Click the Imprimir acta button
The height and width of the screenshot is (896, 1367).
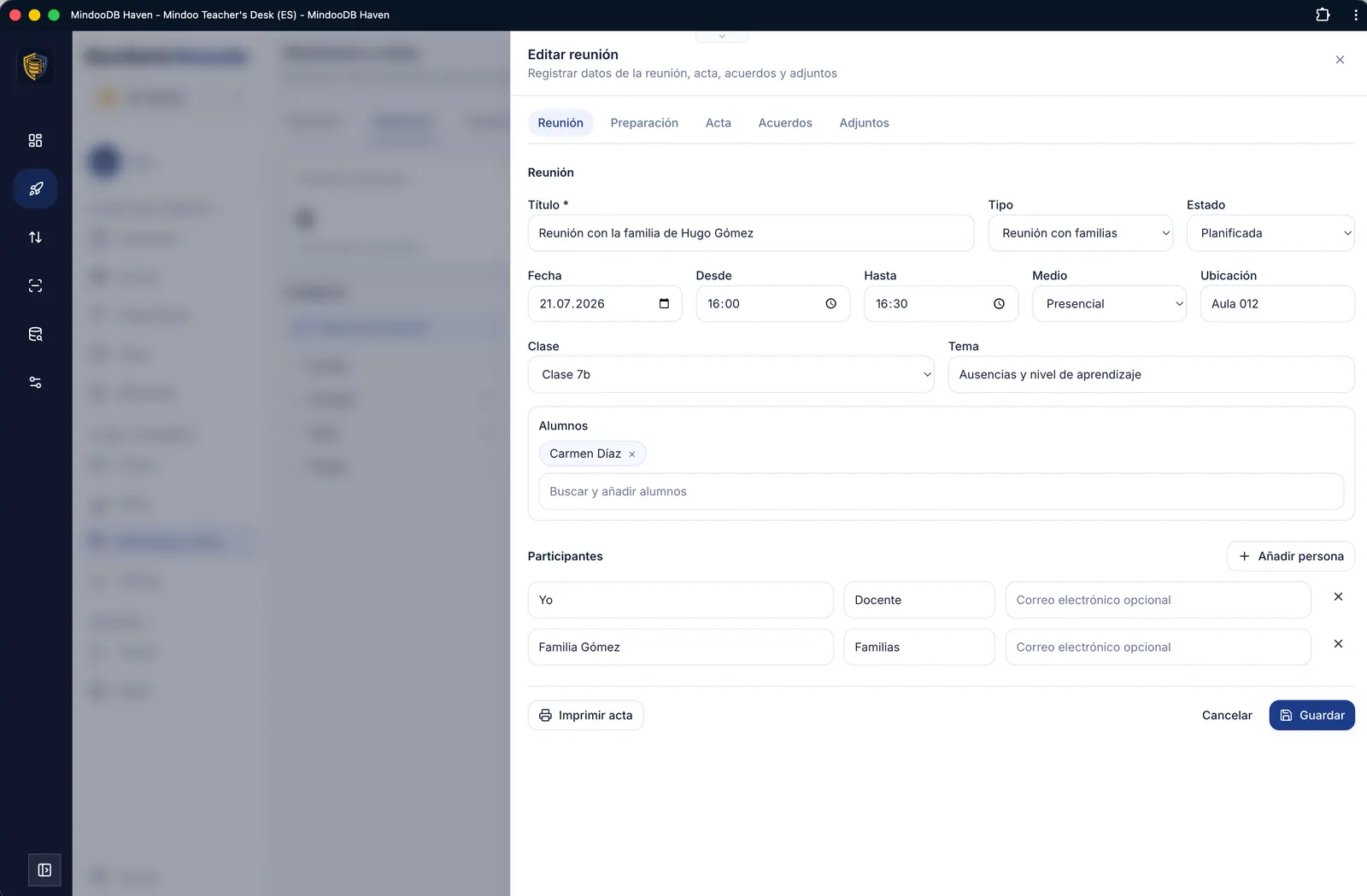[585, 716]
